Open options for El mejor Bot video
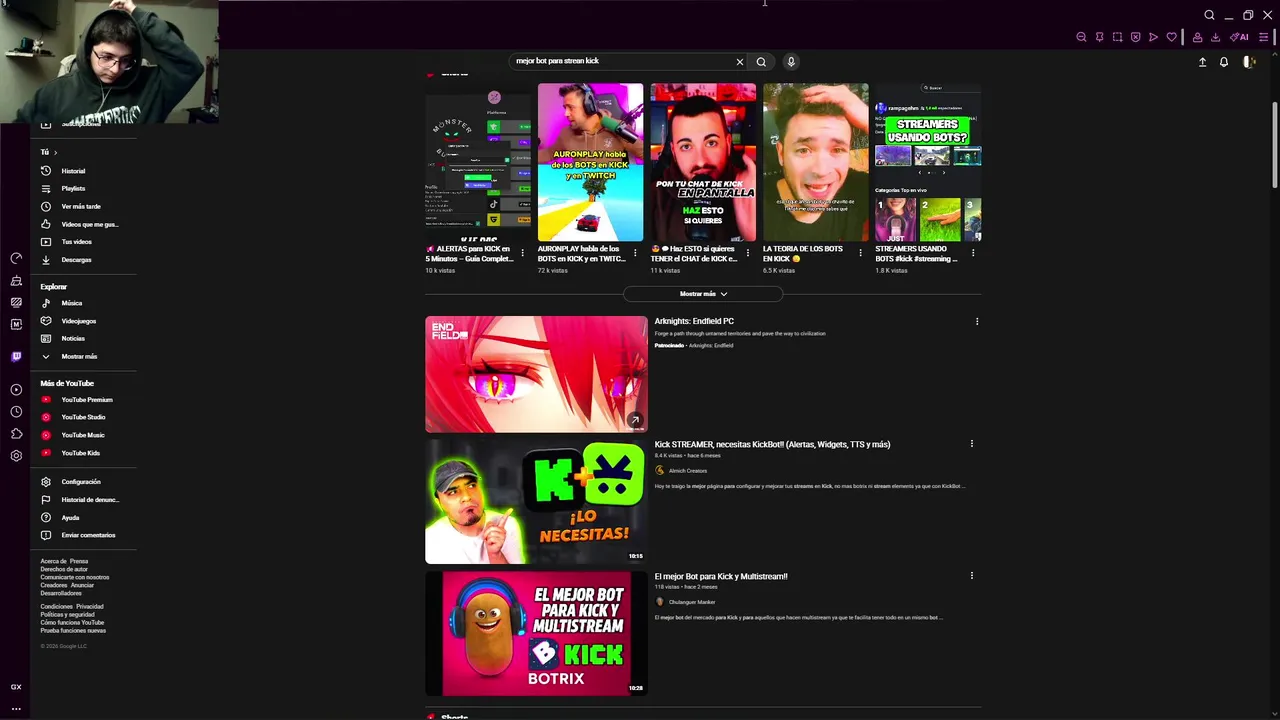 [972, 576]
